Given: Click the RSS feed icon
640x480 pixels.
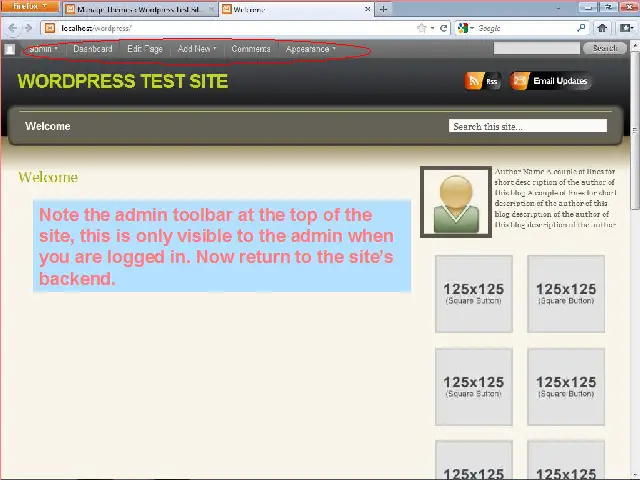Looking at the screenshot, I should [474, 81].
